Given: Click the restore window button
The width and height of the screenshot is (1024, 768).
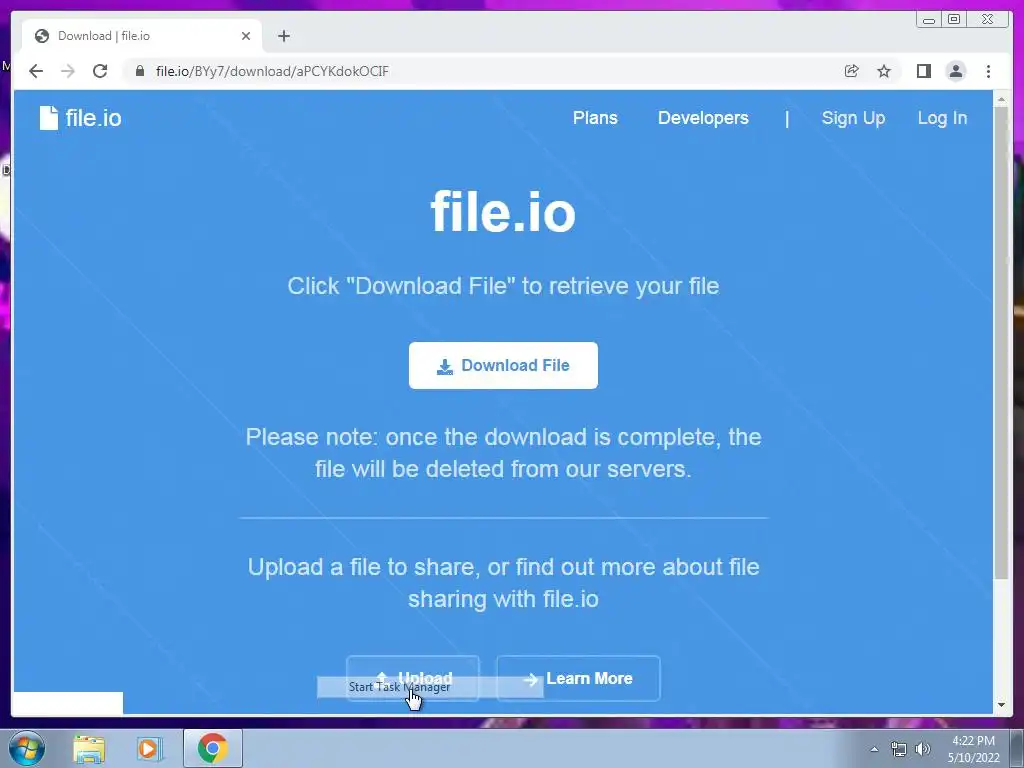Looking at the screenshot, I should pyautogui.click(x=954, y=20).
